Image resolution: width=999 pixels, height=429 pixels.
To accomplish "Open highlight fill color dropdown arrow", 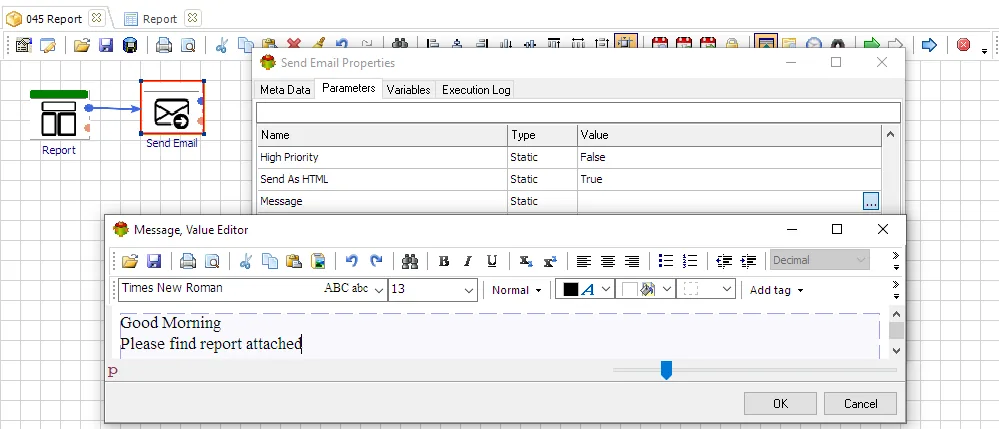I will tap(667, 289).
